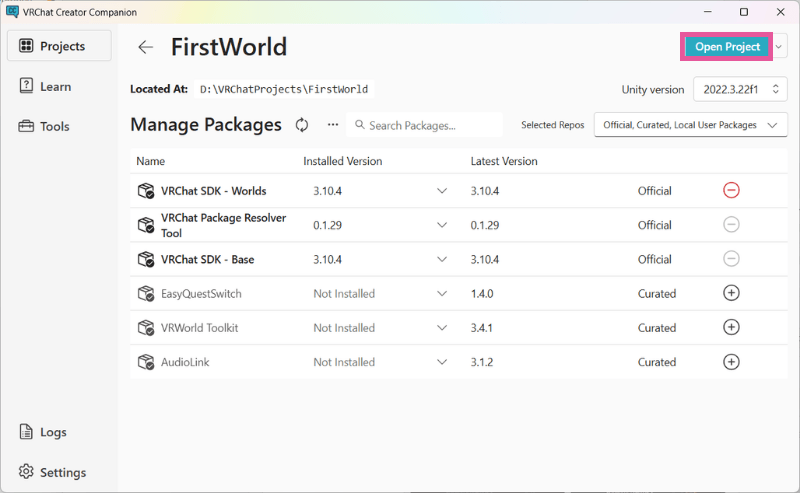Viewport: 800px width, 500px height.
Task: Expand the Open Project options arrow
Action: 779,47
